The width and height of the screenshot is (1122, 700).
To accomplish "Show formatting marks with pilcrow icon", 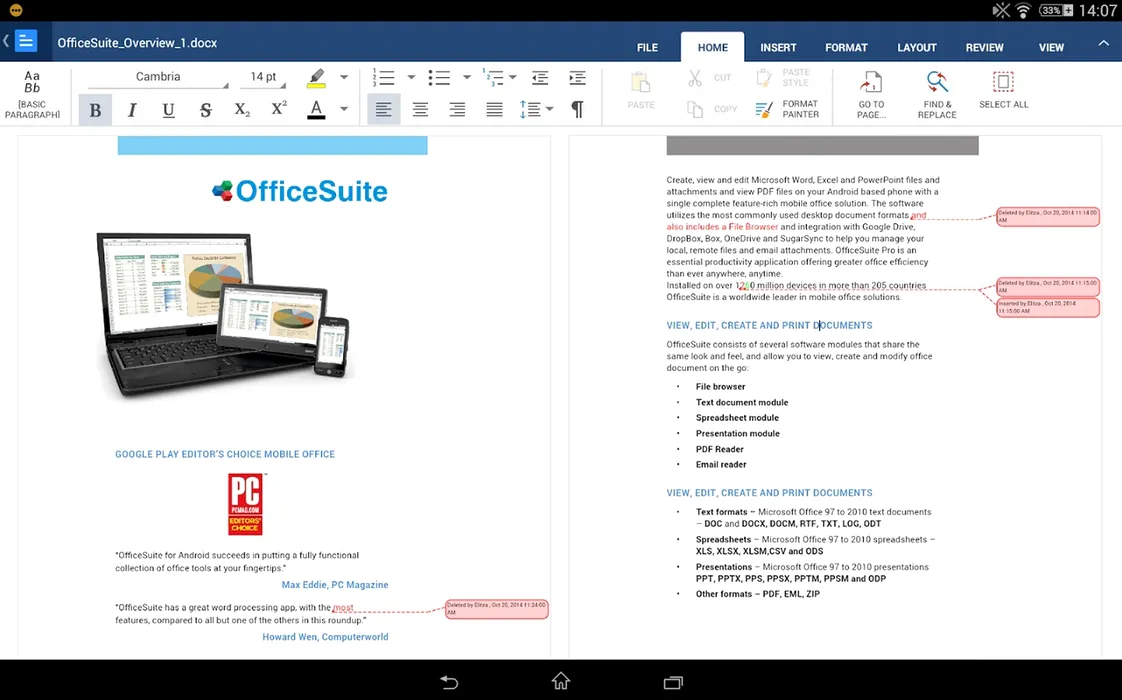I will (x=577, y=109).
